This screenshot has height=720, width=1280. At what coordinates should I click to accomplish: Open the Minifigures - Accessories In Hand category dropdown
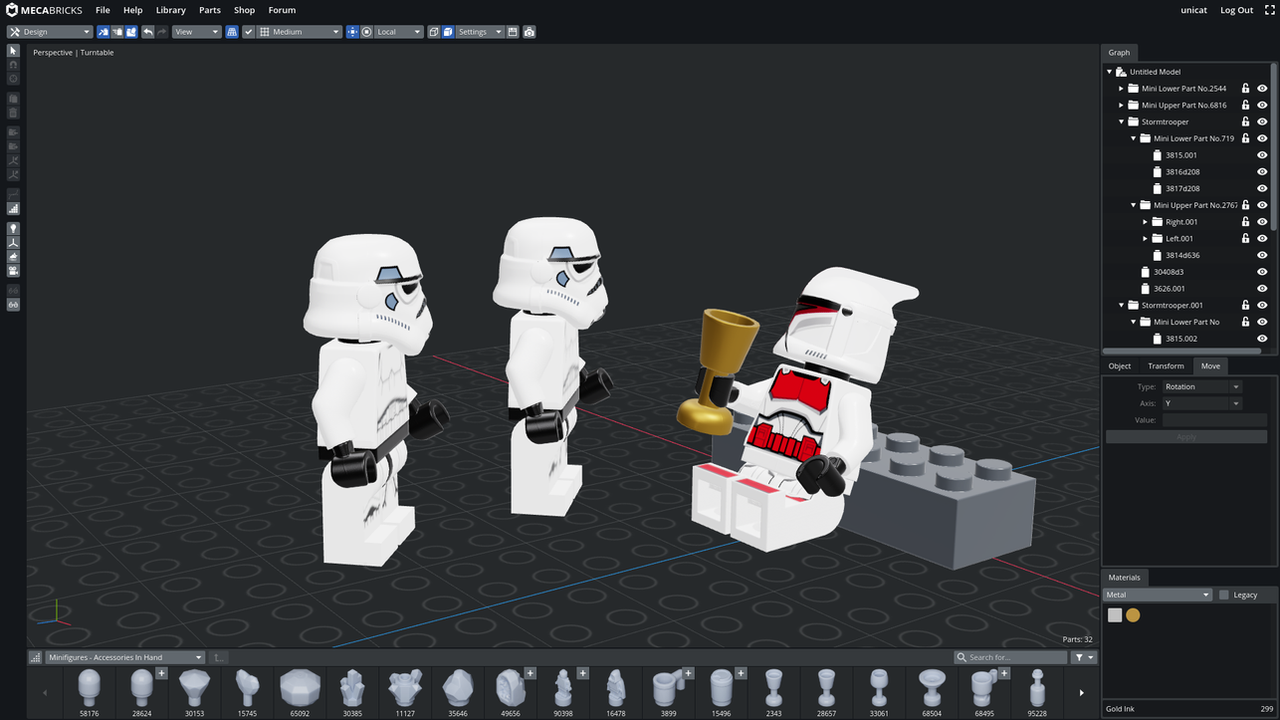click(x=126, y=657)
